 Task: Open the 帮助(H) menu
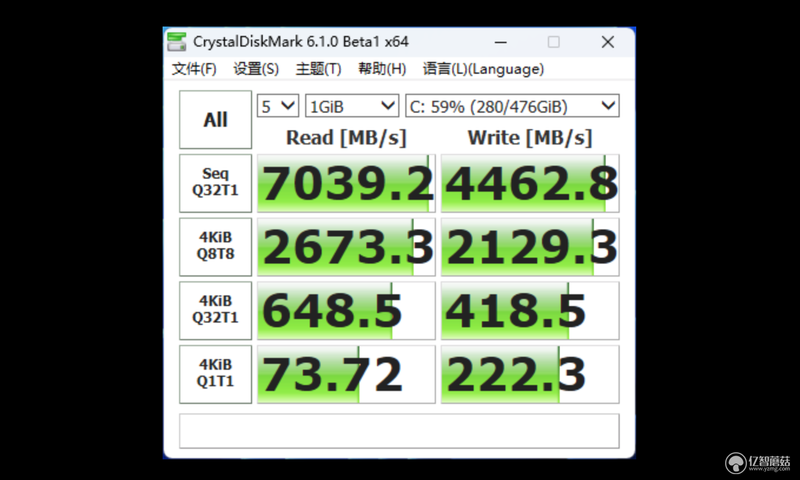[x=382, y=69]
